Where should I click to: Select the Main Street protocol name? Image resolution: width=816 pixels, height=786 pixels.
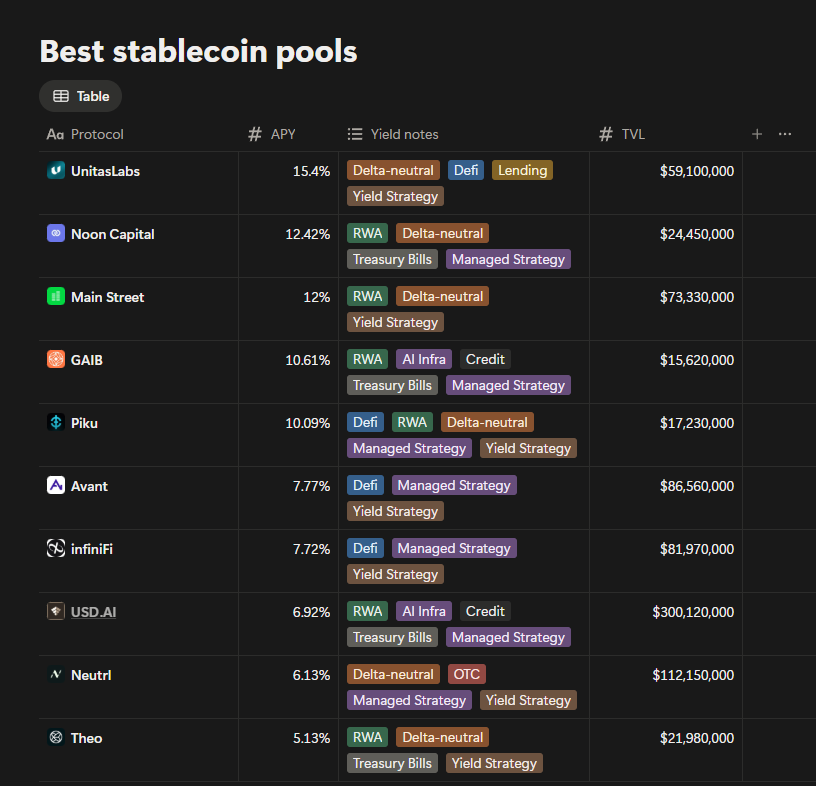(x=108, y=297)
